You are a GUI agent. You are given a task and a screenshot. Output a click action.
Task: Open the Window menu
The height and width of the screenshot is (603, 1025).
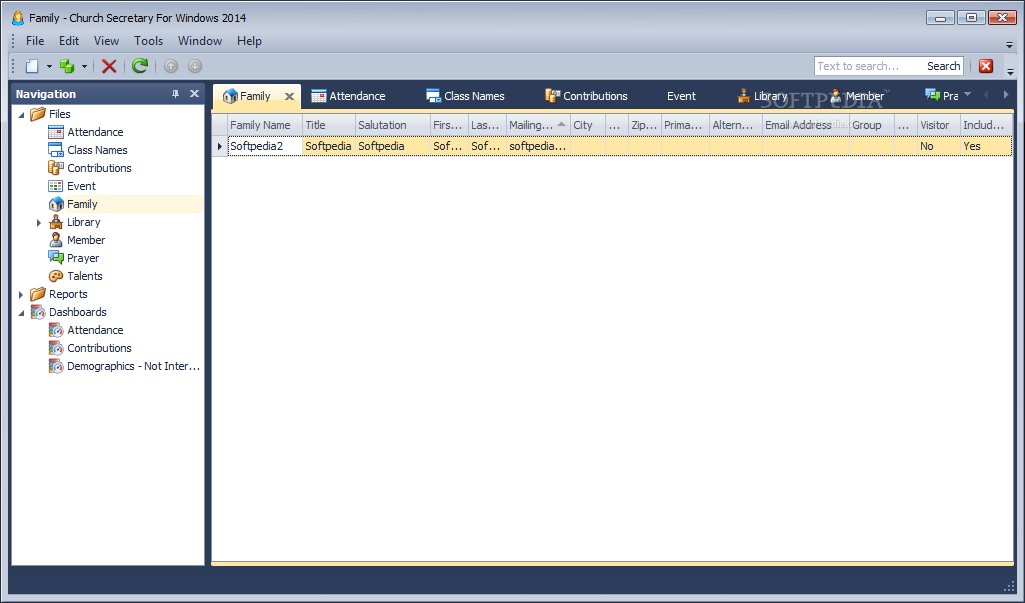200,41
